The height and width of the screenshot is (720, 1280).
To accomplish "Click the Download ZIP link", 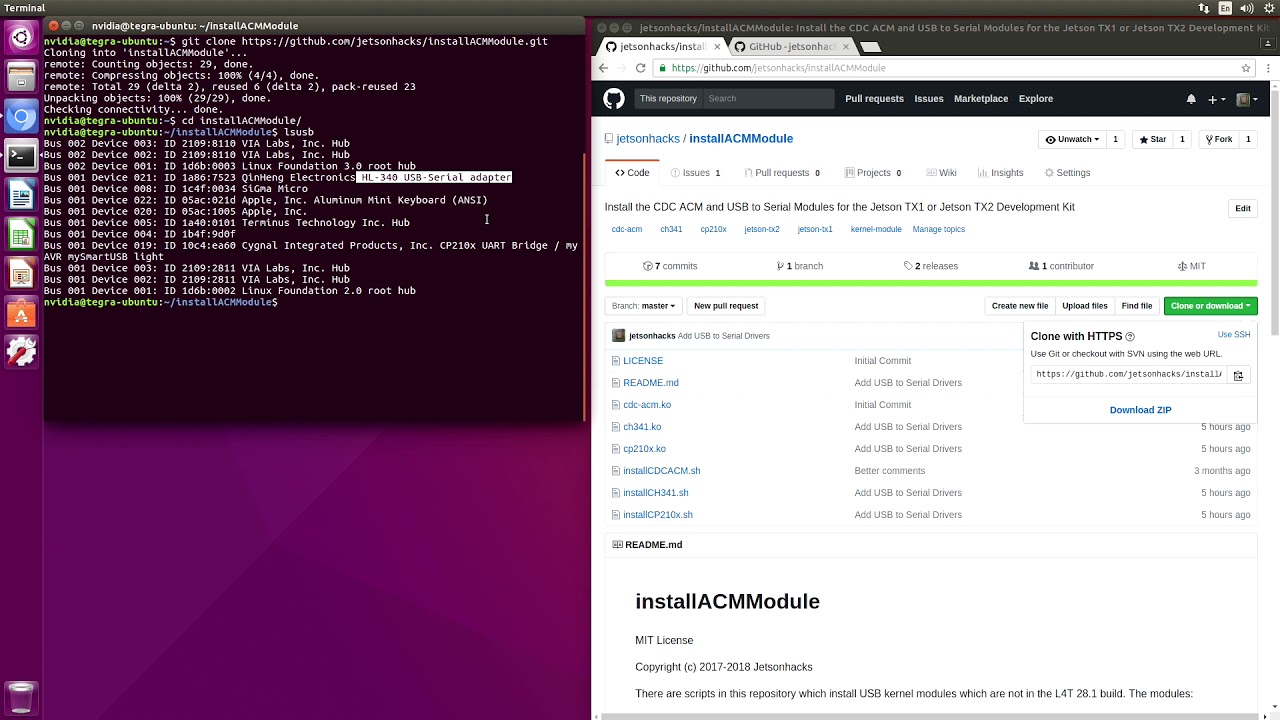I will coord(1140,410).
